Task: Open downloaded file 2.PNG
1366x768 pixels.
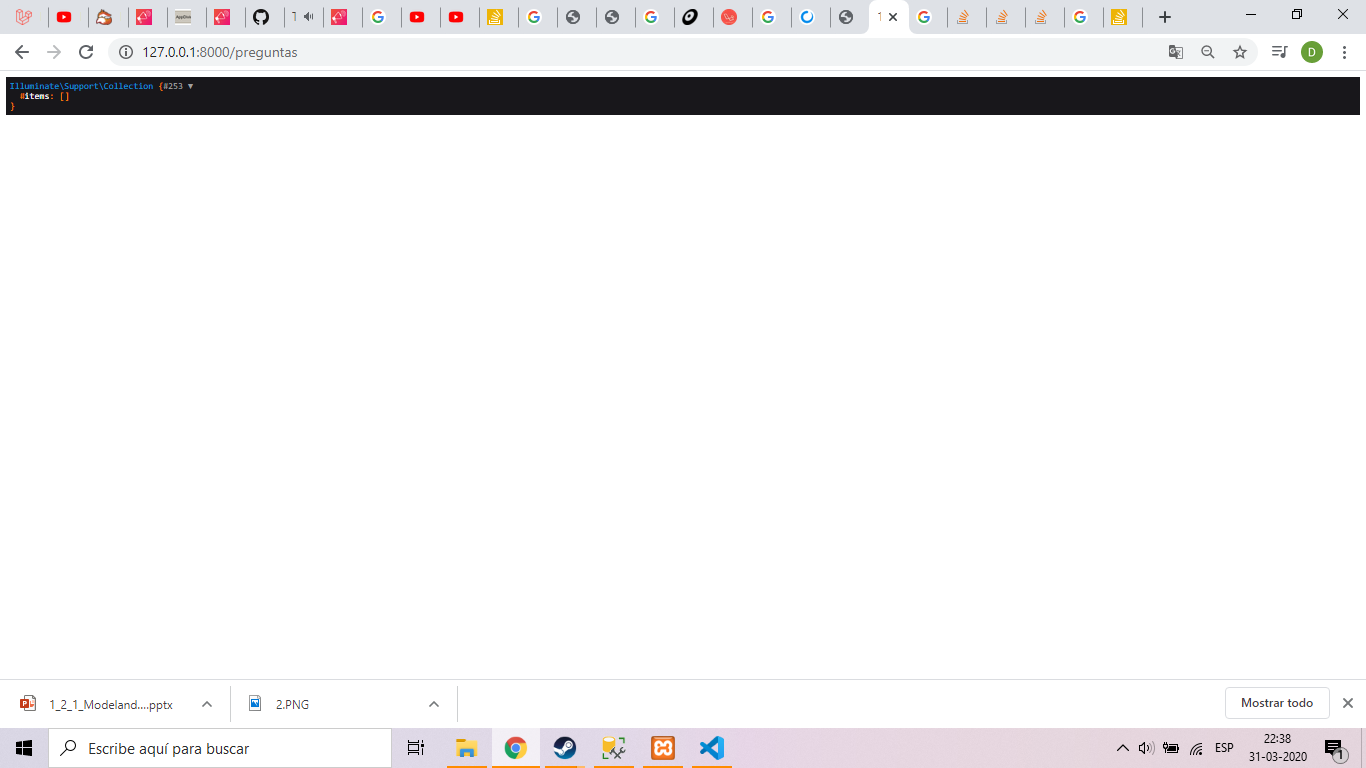Action: pos(280,704)
